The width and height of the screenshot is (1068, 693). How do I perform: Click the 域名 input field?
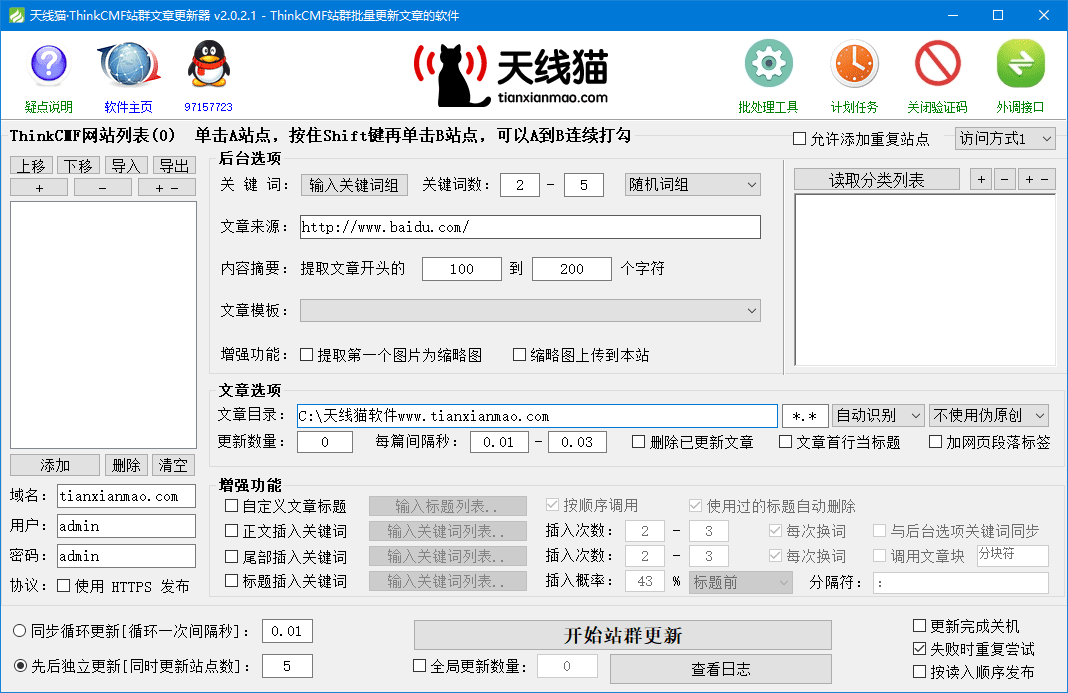[126, 496]
